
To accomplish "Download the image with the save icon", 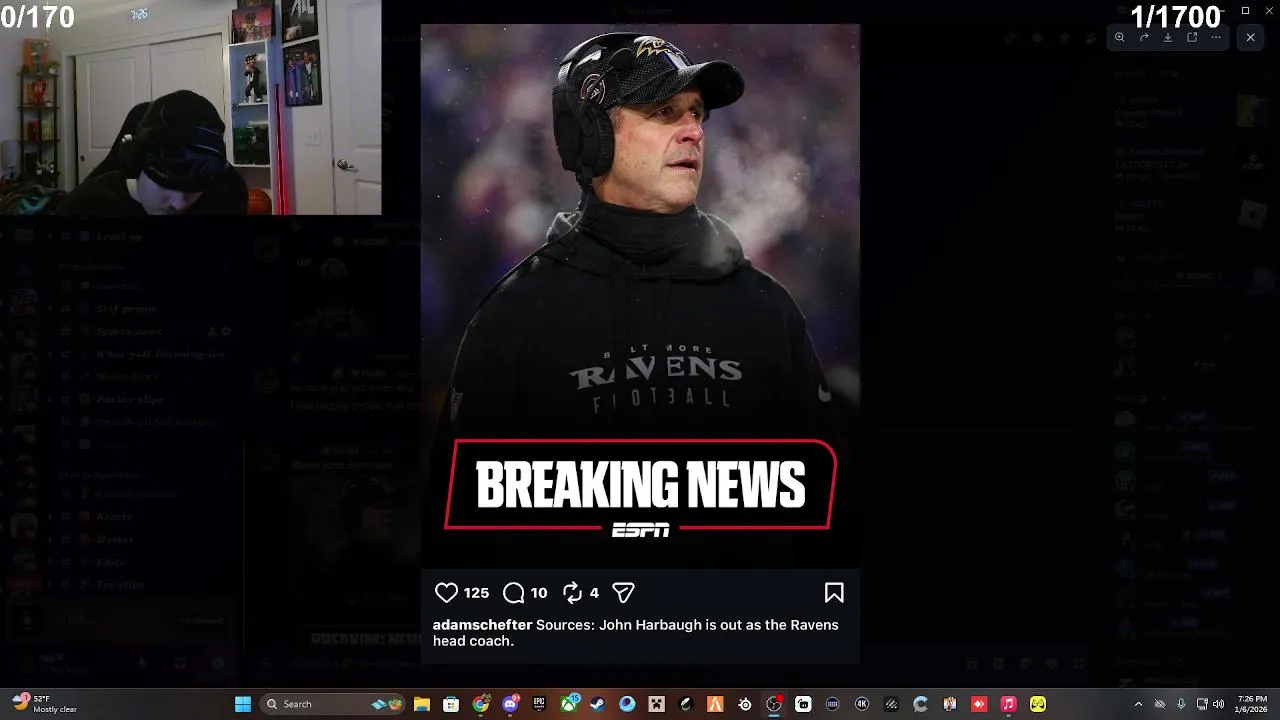I will 1167,37.
